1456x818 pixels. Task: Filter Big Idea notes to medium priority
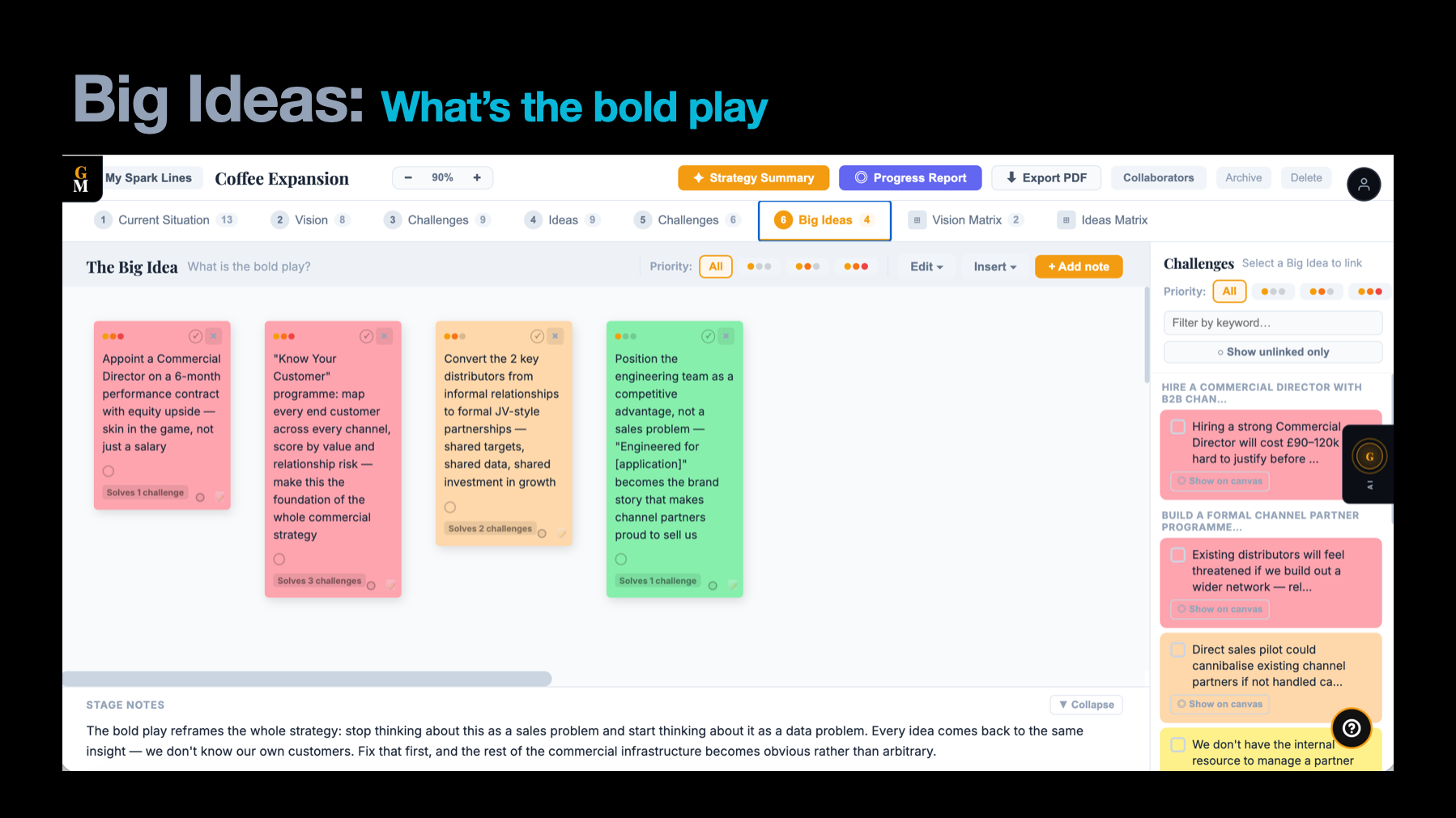(807, 266)
